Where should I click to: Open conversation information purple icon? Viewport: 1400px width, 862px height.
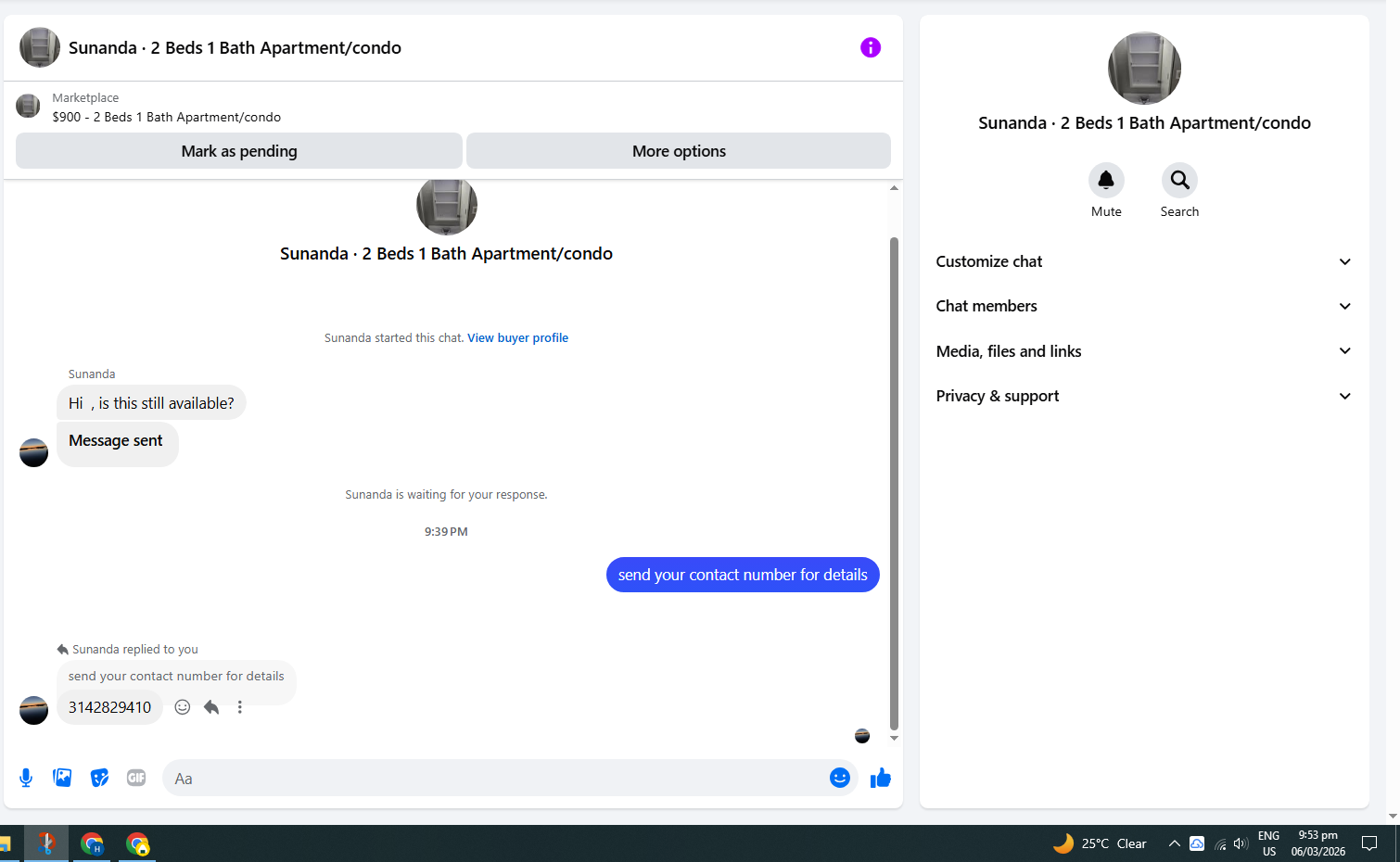point(870,47)
